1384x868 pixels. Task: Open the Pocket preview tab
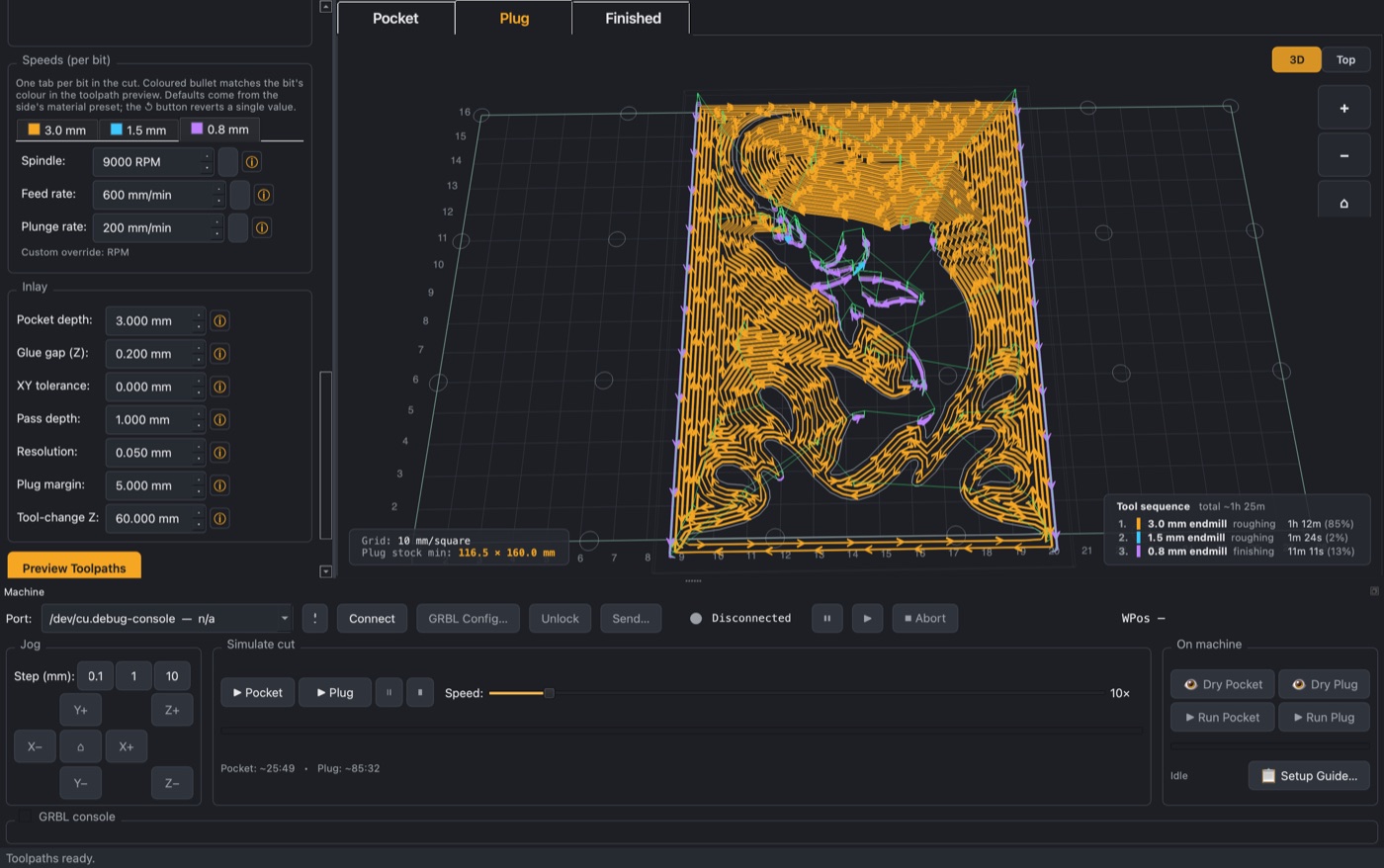(x=395, y=18)
